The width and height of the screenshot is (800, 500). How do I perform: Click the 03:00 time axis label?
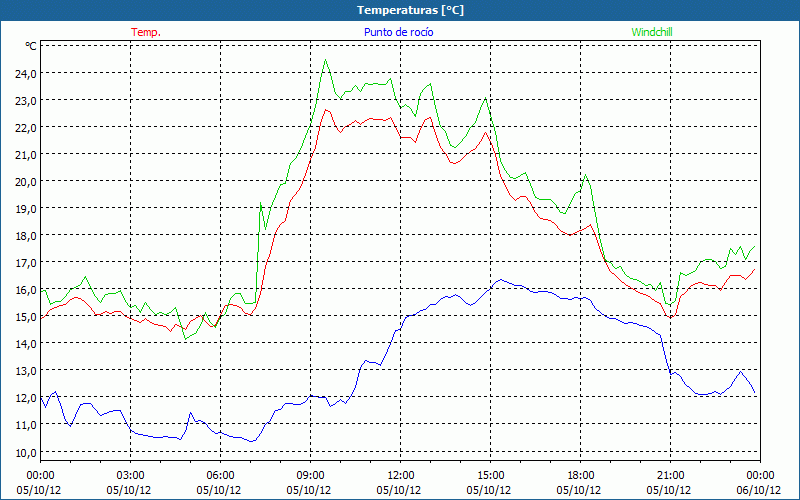coord(131,476)
